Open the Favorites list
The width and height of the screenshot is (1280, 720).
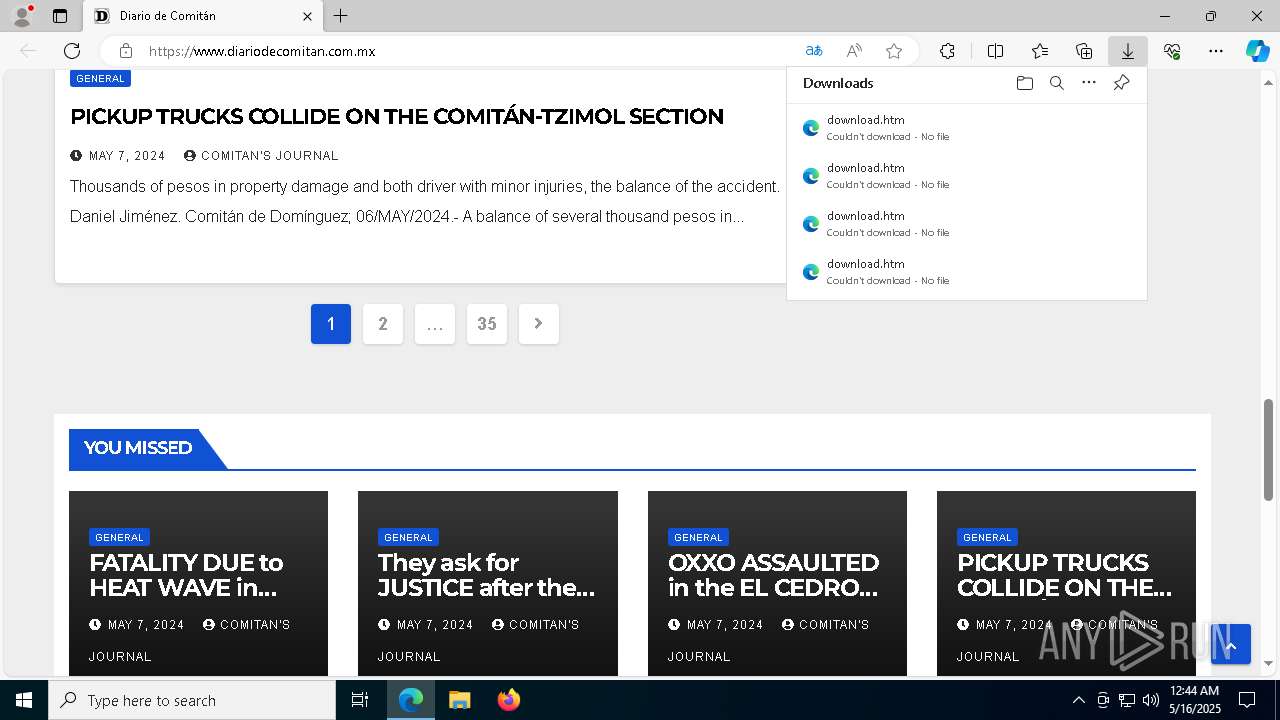pyautogui.click(x=1040, y=51)
